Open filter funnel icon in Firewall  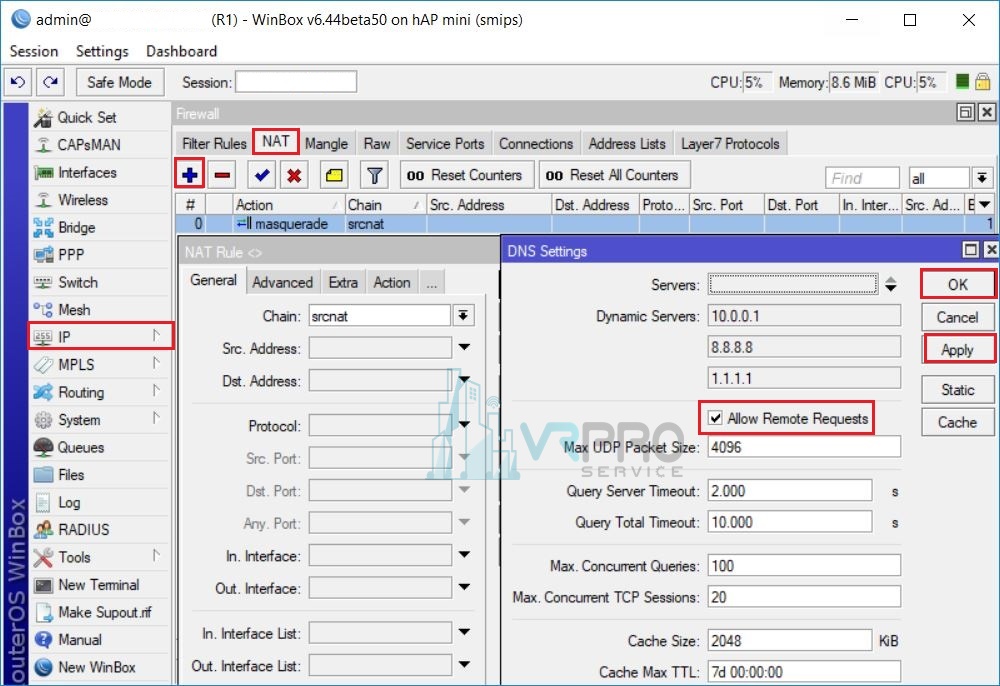pos(374,175)
